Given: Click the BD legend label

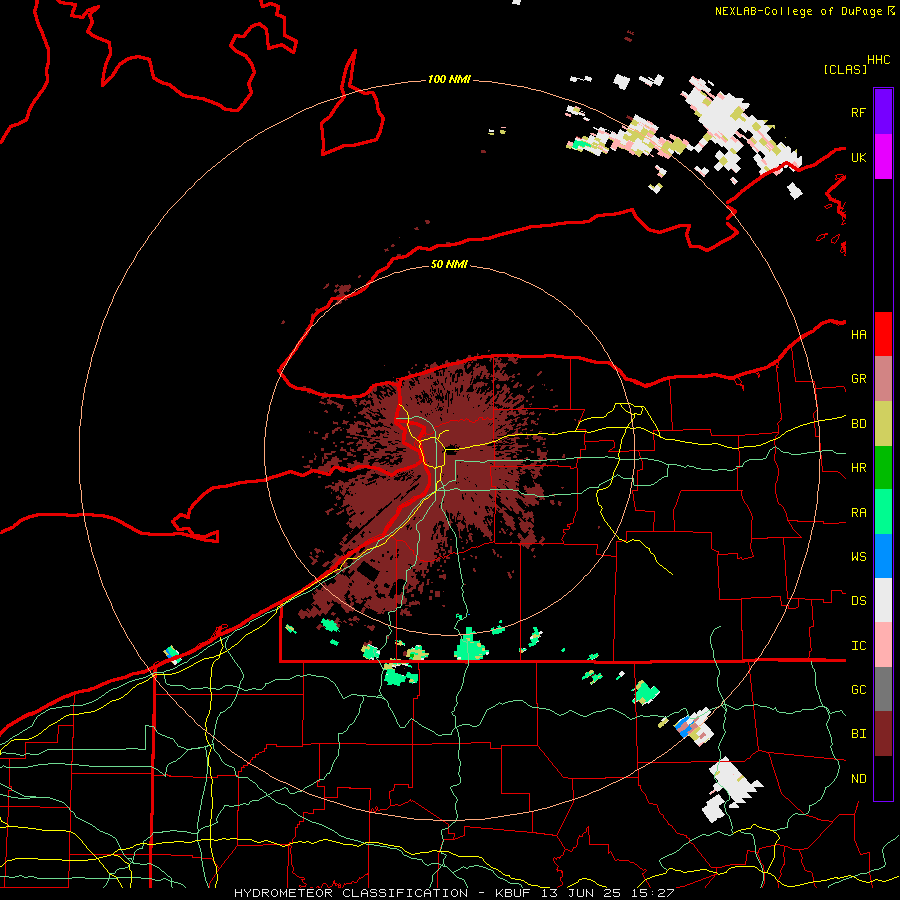Looking at the screenshot, I should click(x=858, y=424).
